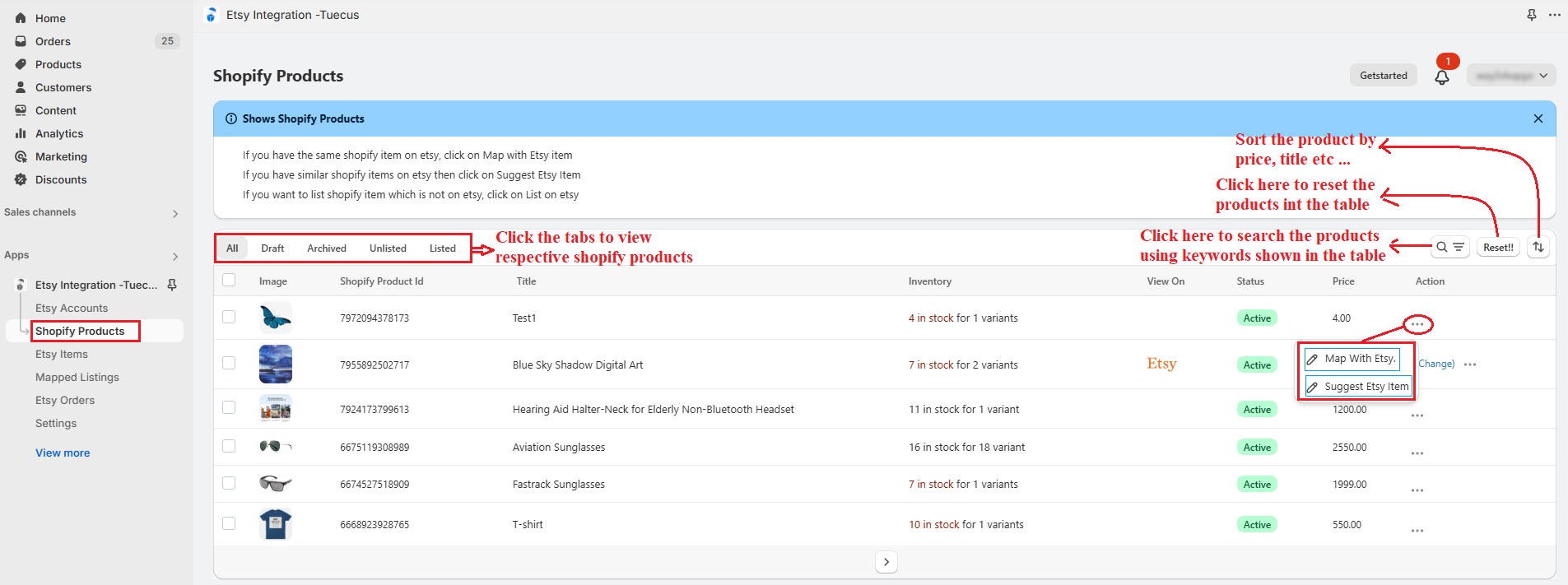The width and height of the screenshot is (1568, 585).
Task: Switch to the Draft tab
Action: click(x=272, y=248)
